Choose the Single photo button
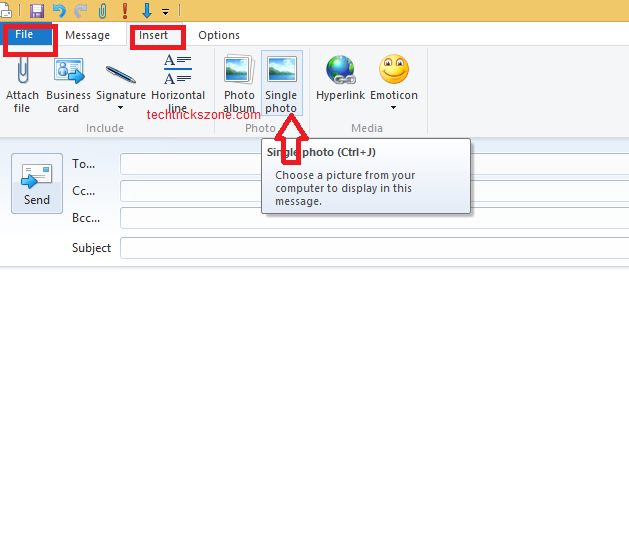Screen dimensions: 629x542 pyautogui.click(x=281, y=84)
